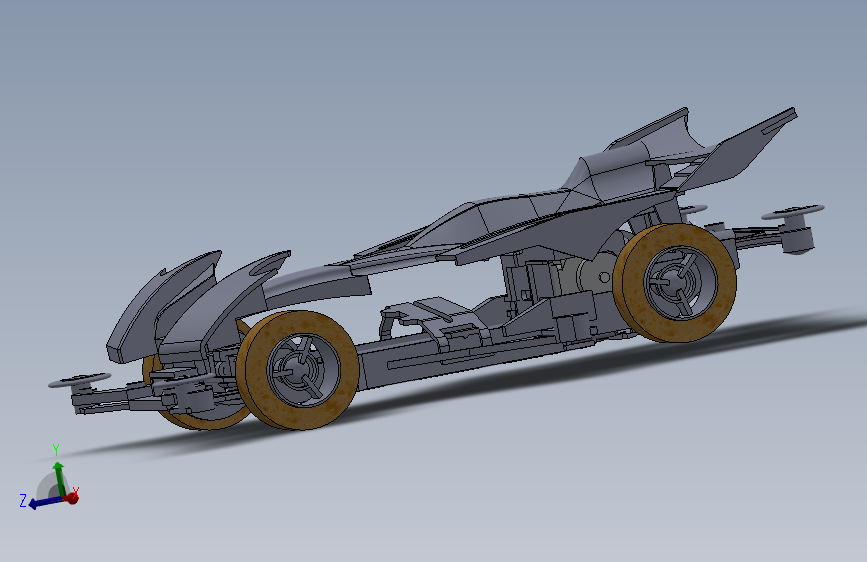The image size is (867, 562).
Task: Click the green Y axis of the triad
Action: [x=59, y=478]
